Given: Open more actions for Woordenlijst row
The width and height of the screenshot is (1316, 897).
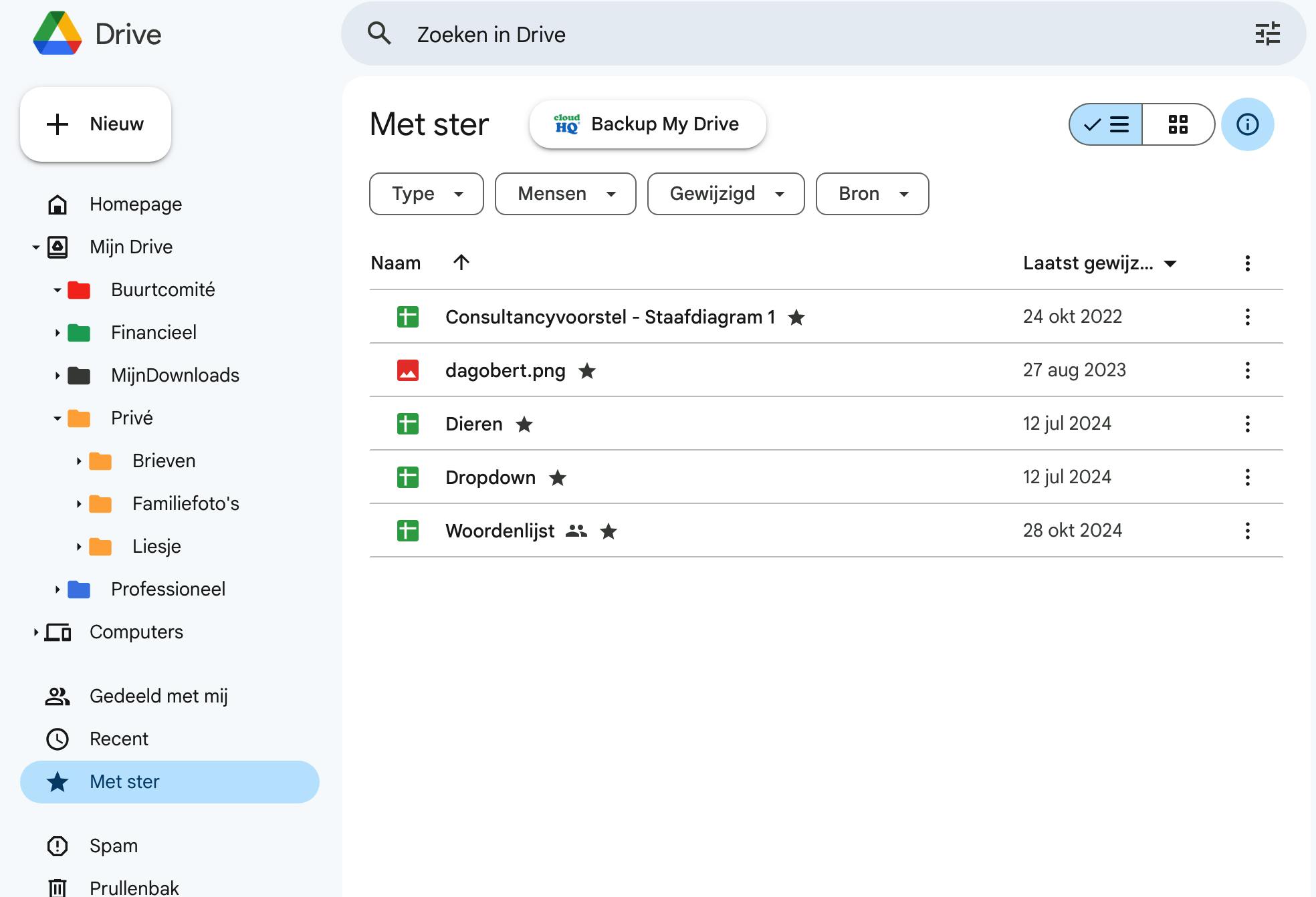Looking at the screenshot, I should click(x=1247, y=531).
